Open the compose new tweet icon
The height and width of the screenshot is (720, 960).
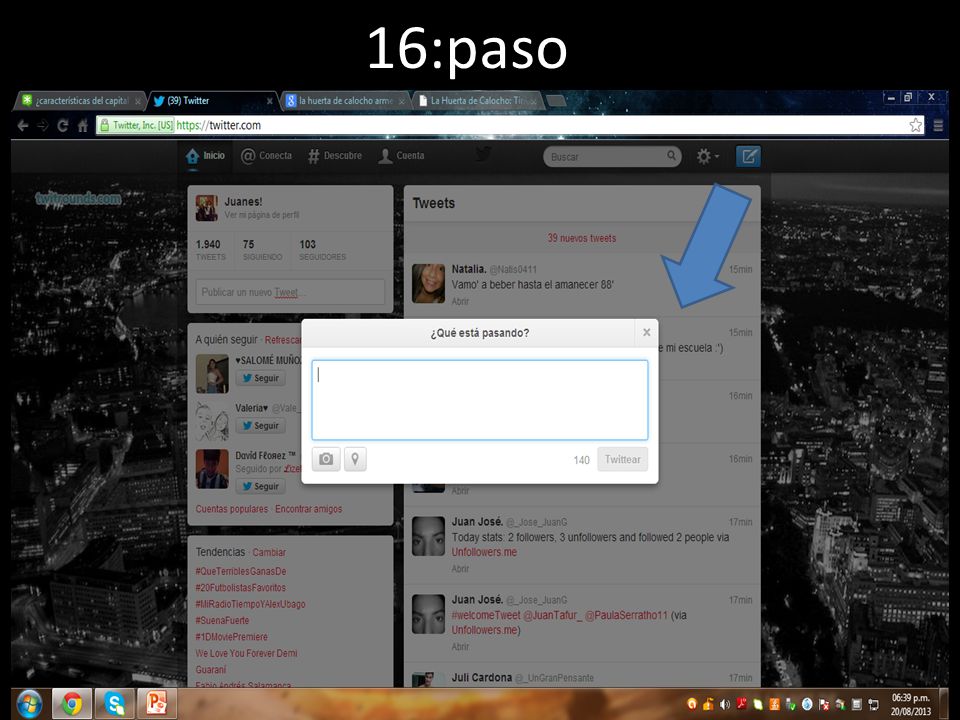748,157
